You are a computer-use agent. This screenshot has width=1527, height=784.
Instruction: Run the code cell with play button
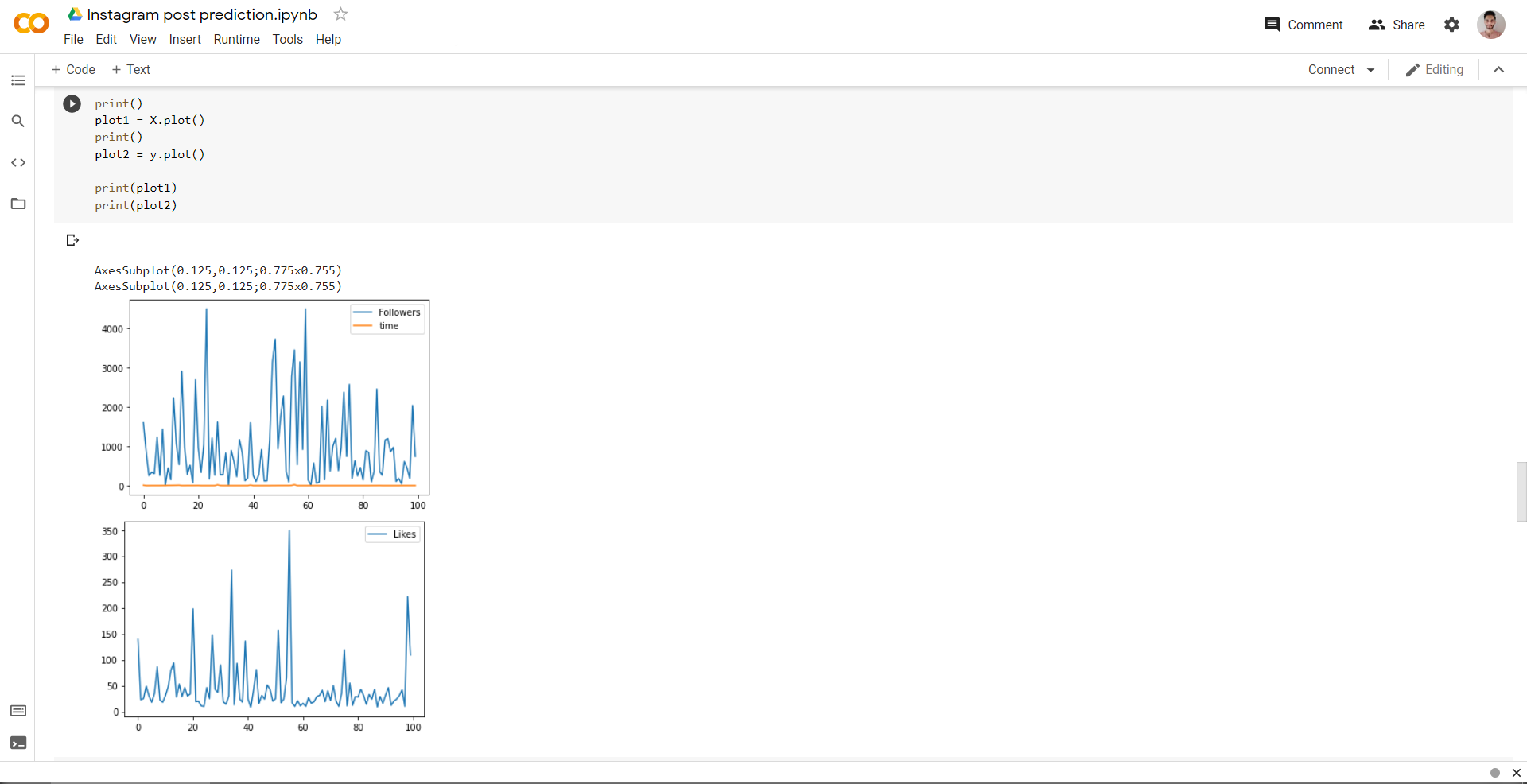(x=72, y=103)
